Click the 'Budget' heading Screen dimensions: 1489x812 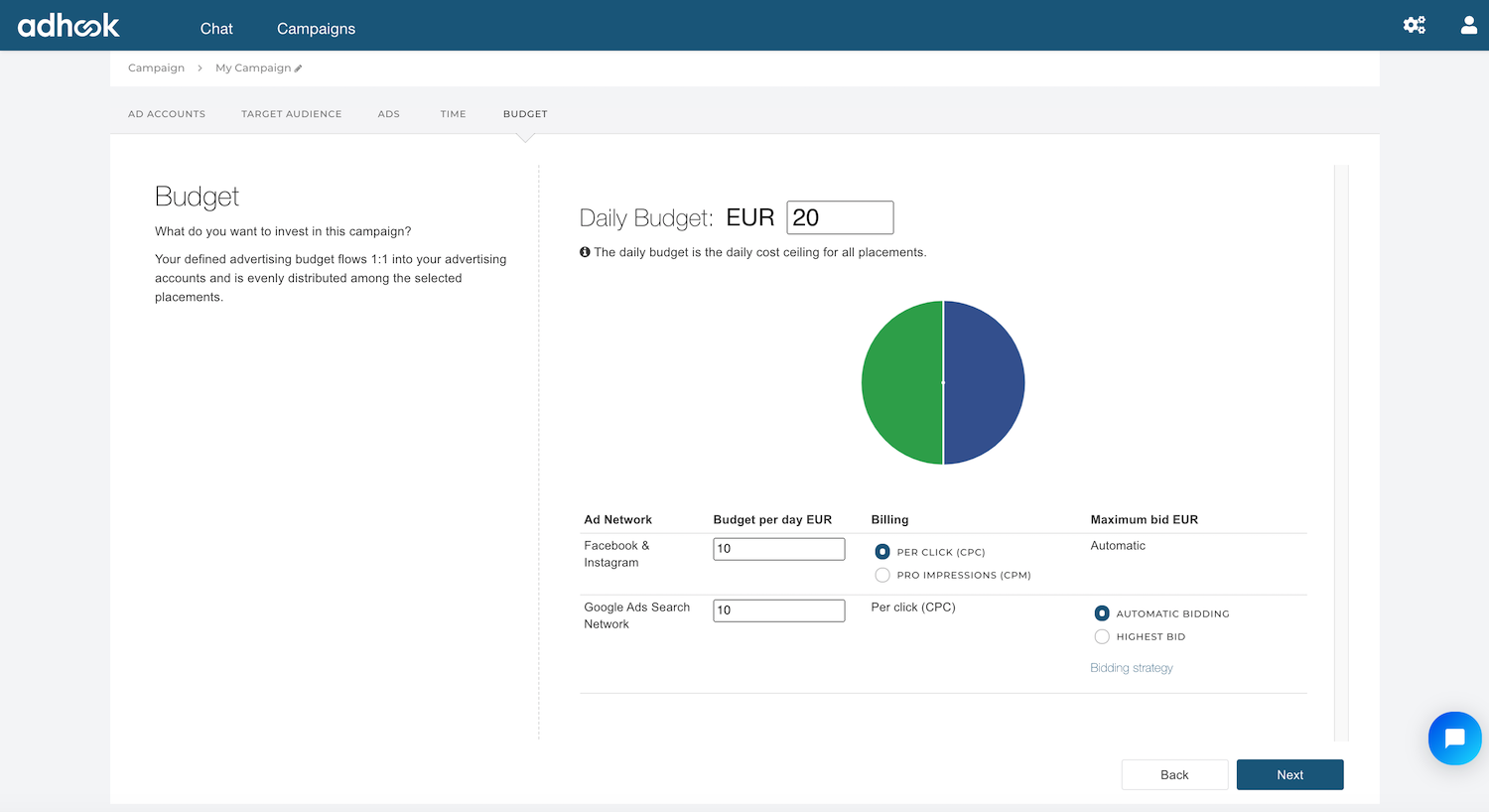point(197,197)
